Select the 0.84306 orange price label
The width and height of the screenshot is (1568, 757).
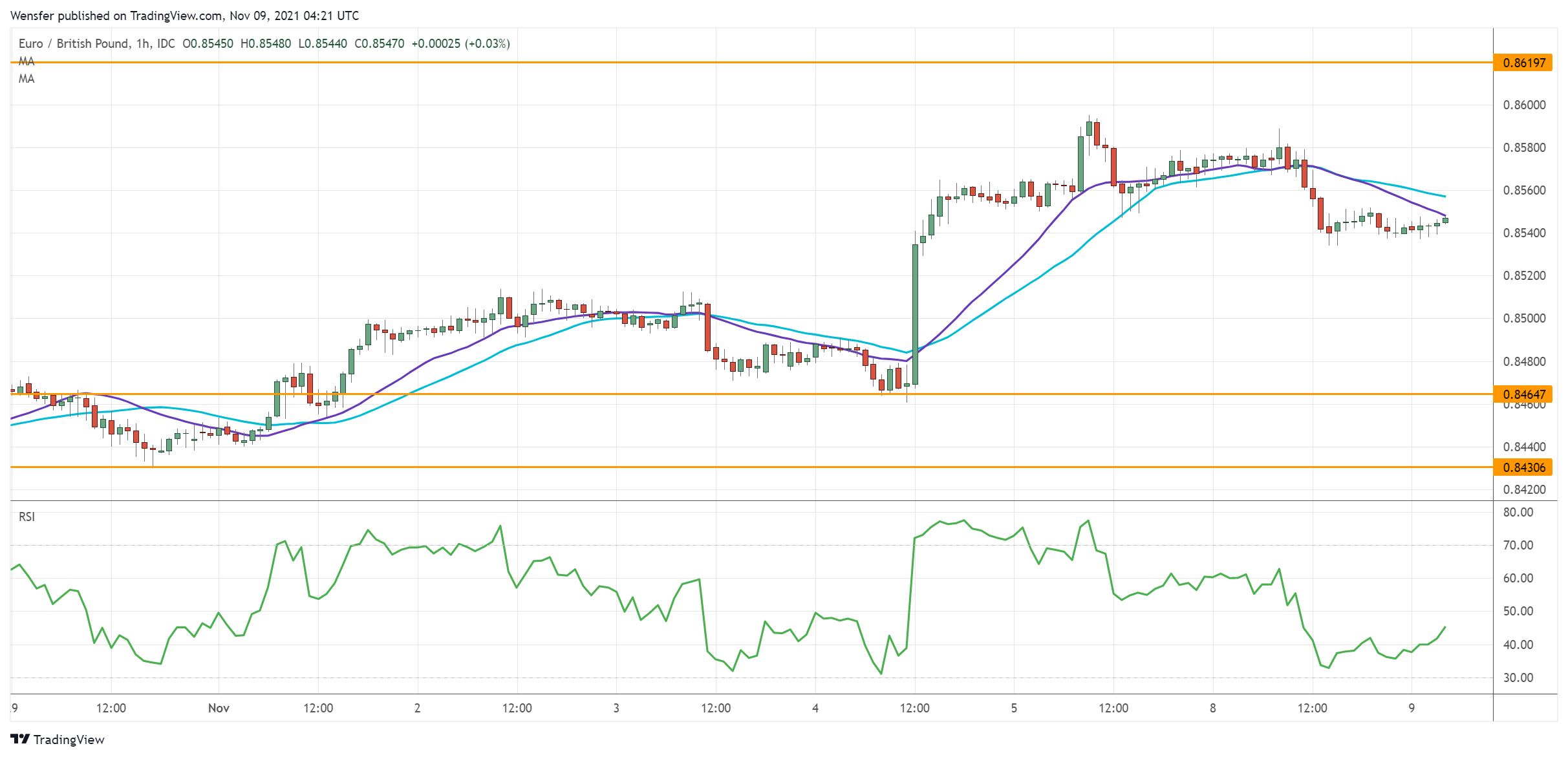tap(1523, 467)
